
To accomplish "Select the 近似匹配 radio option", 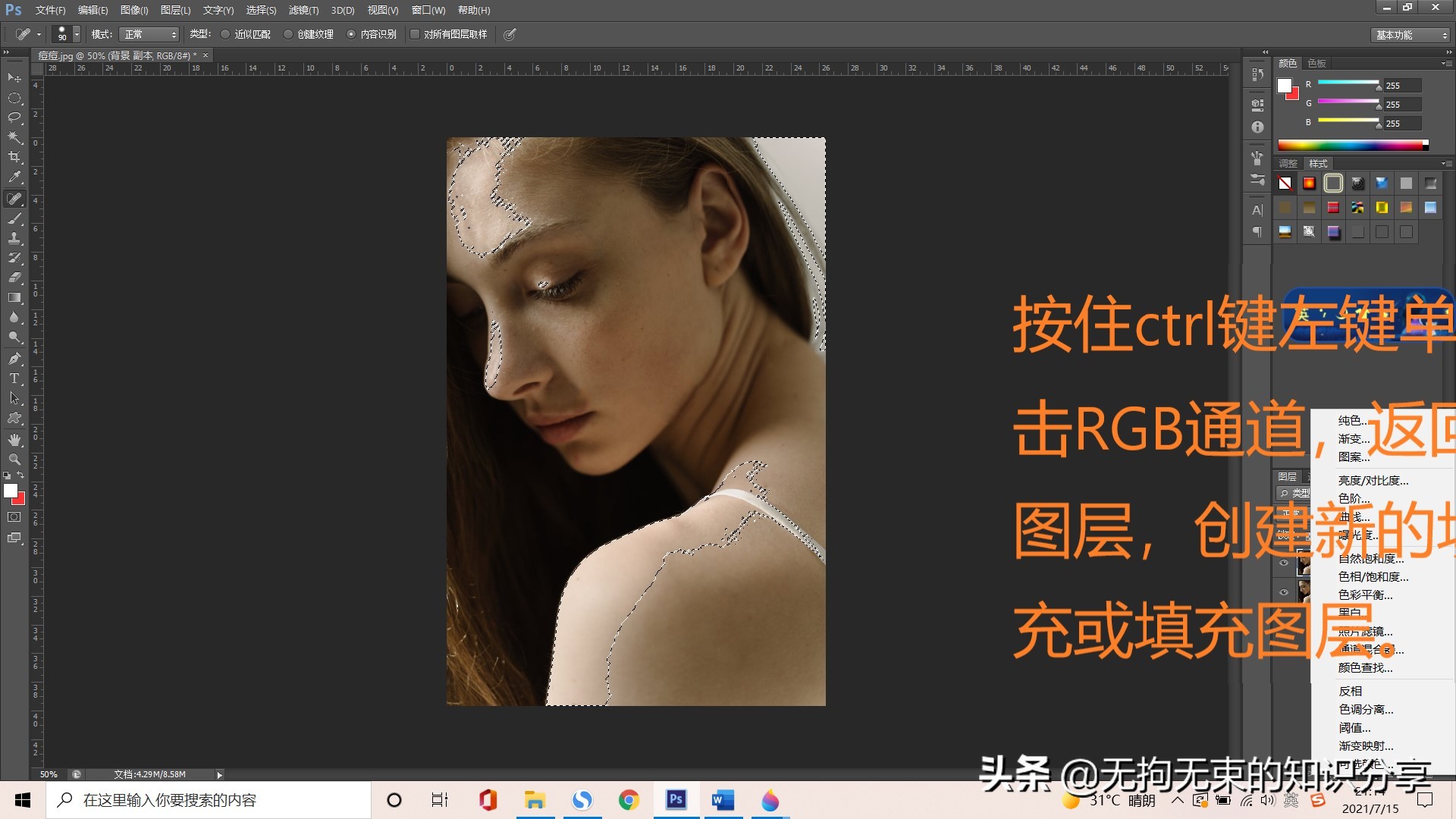I will (x=225, y=34).
